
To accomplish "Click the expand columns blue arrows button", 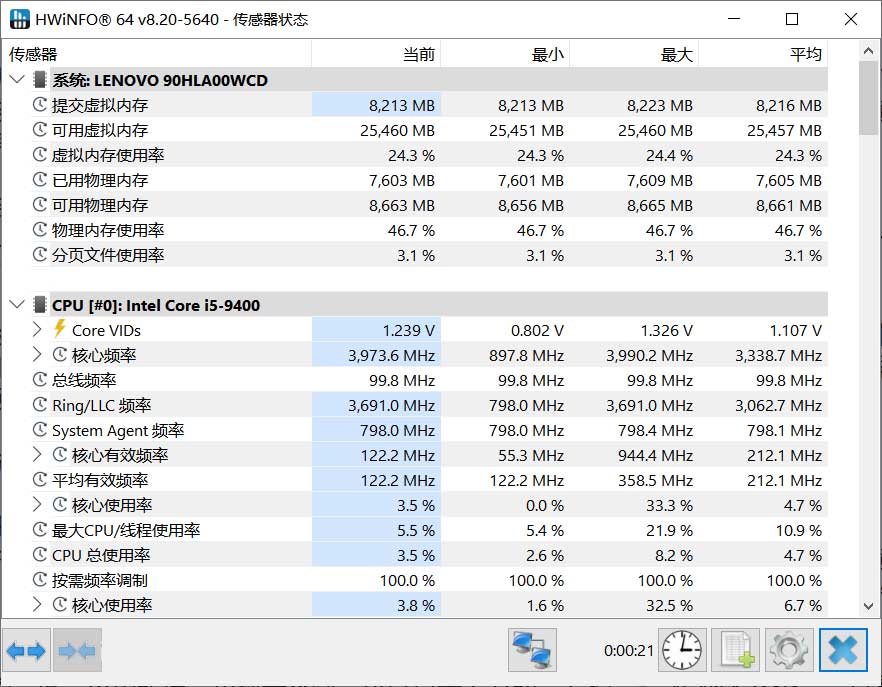I will coord(26,651).
